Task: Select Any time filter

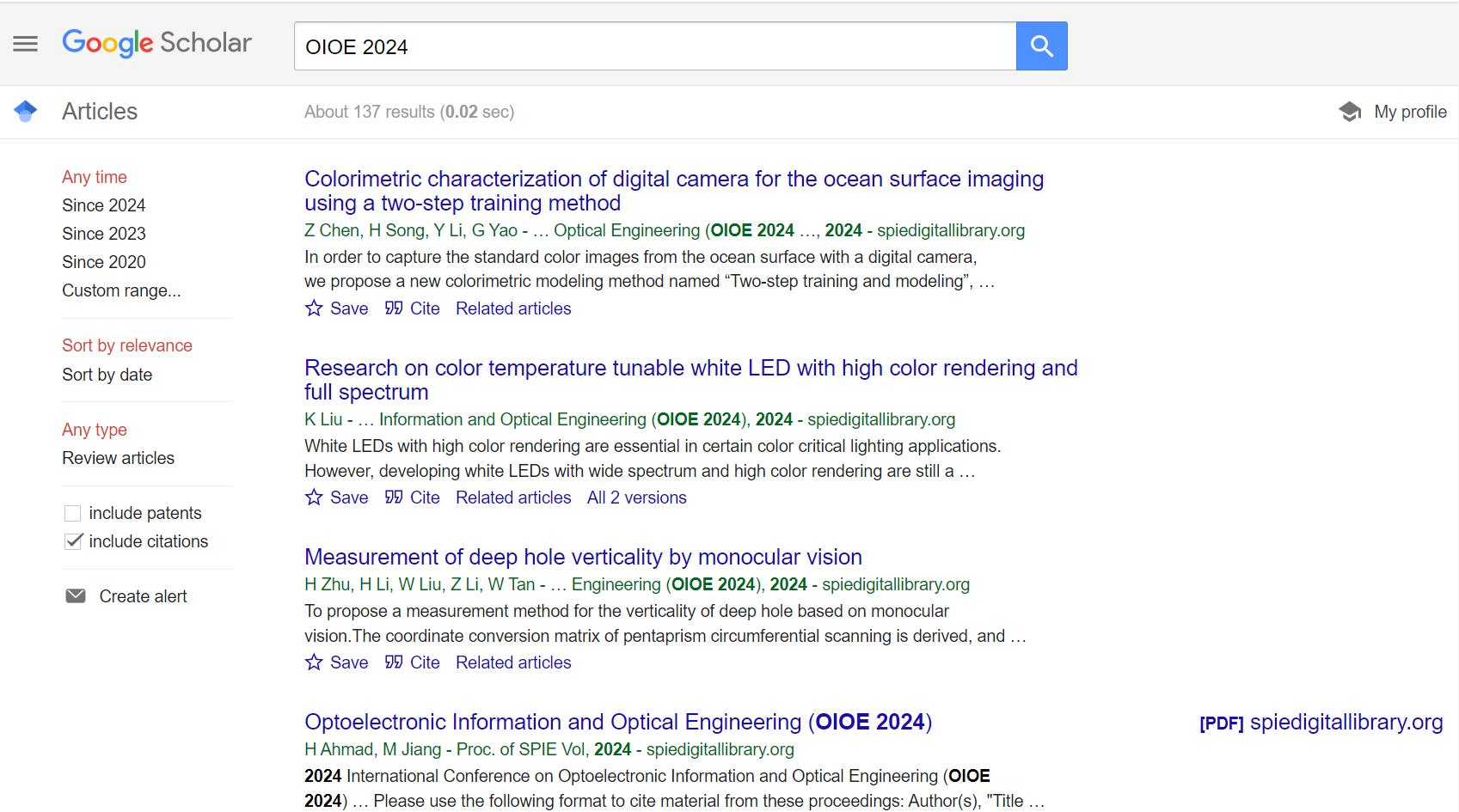Action: point(95,177)
